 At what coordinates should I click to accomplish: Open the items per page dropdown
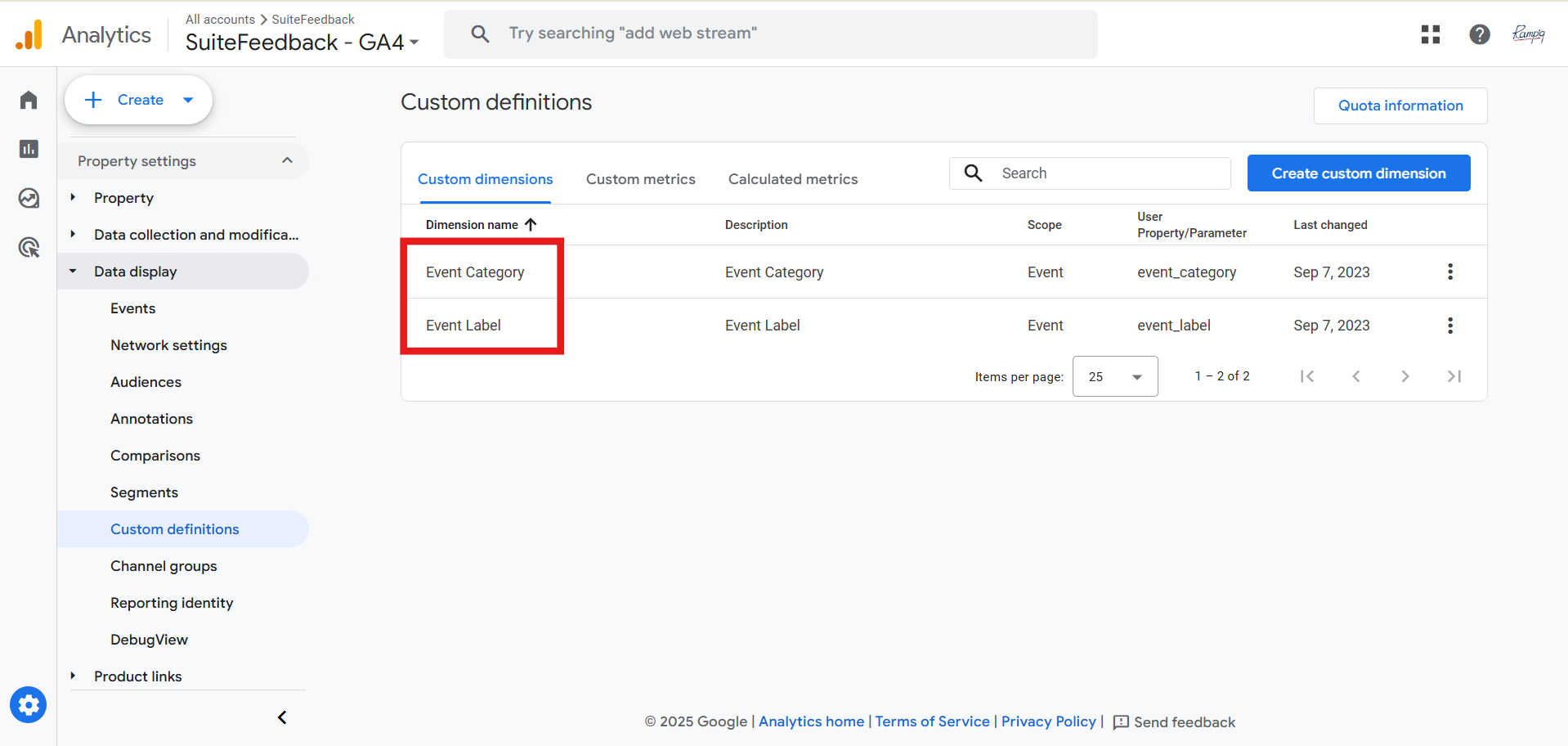[1114, 376]
